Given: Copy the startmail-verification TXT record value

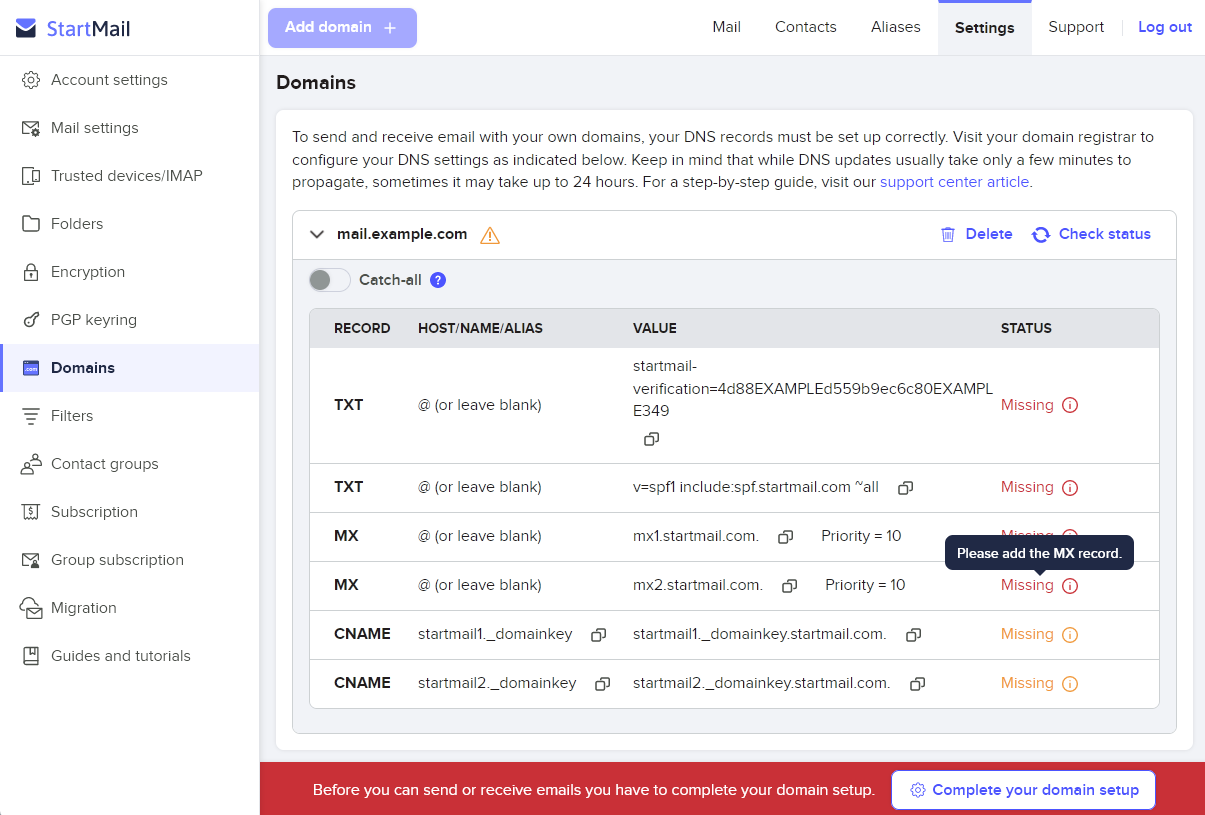Looking at the screenshot, I should (651, 439).
